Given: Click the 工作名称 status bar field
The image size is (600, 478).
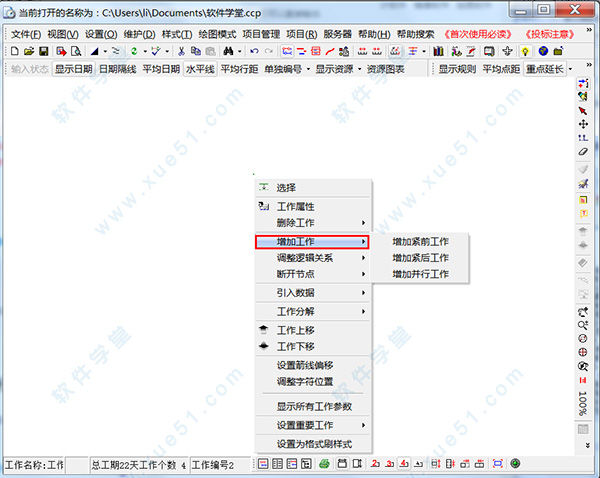Looking at the screenshot, I should coord(35,465).
